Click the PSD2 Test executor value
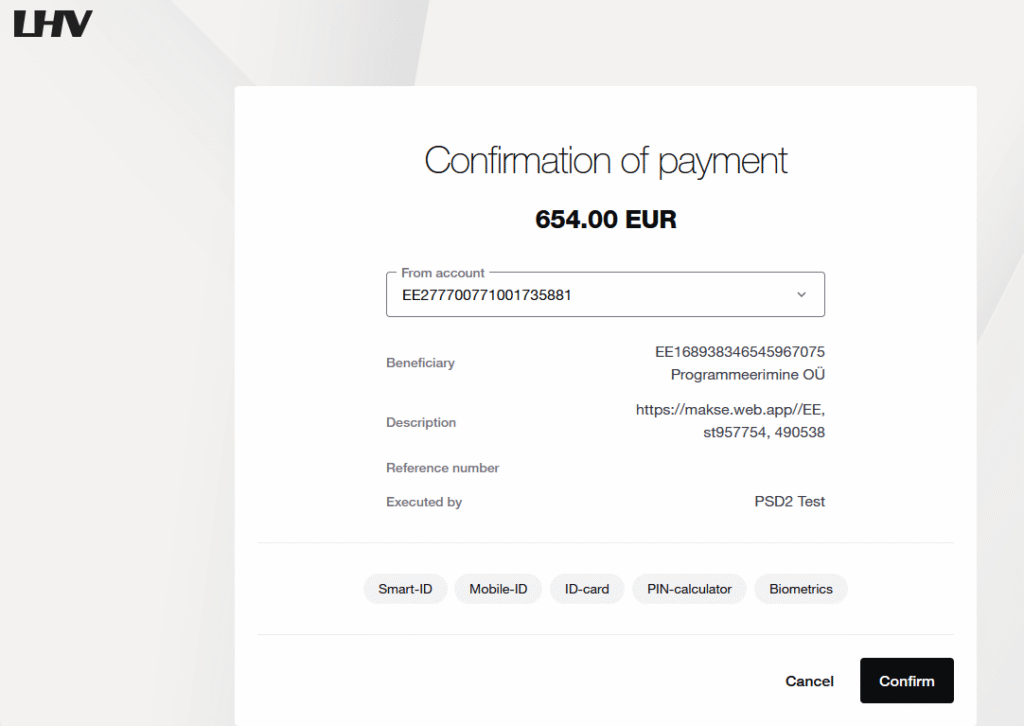Image resolution: width=1024 pixels, height=726 pixels. tap(789, 502)
